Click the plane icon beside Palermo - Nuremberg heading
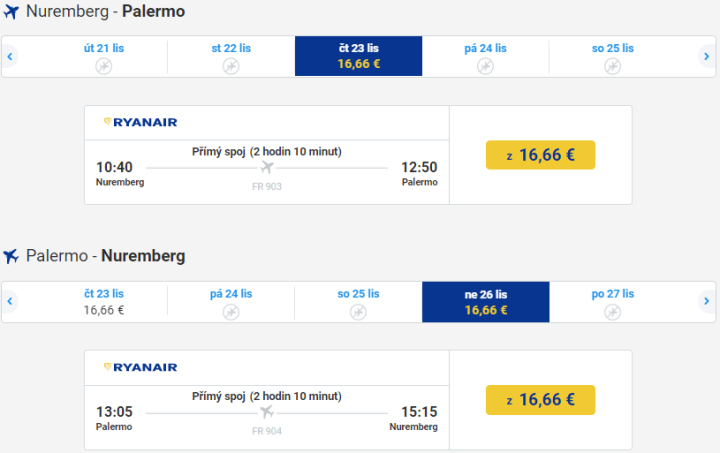 11,256
